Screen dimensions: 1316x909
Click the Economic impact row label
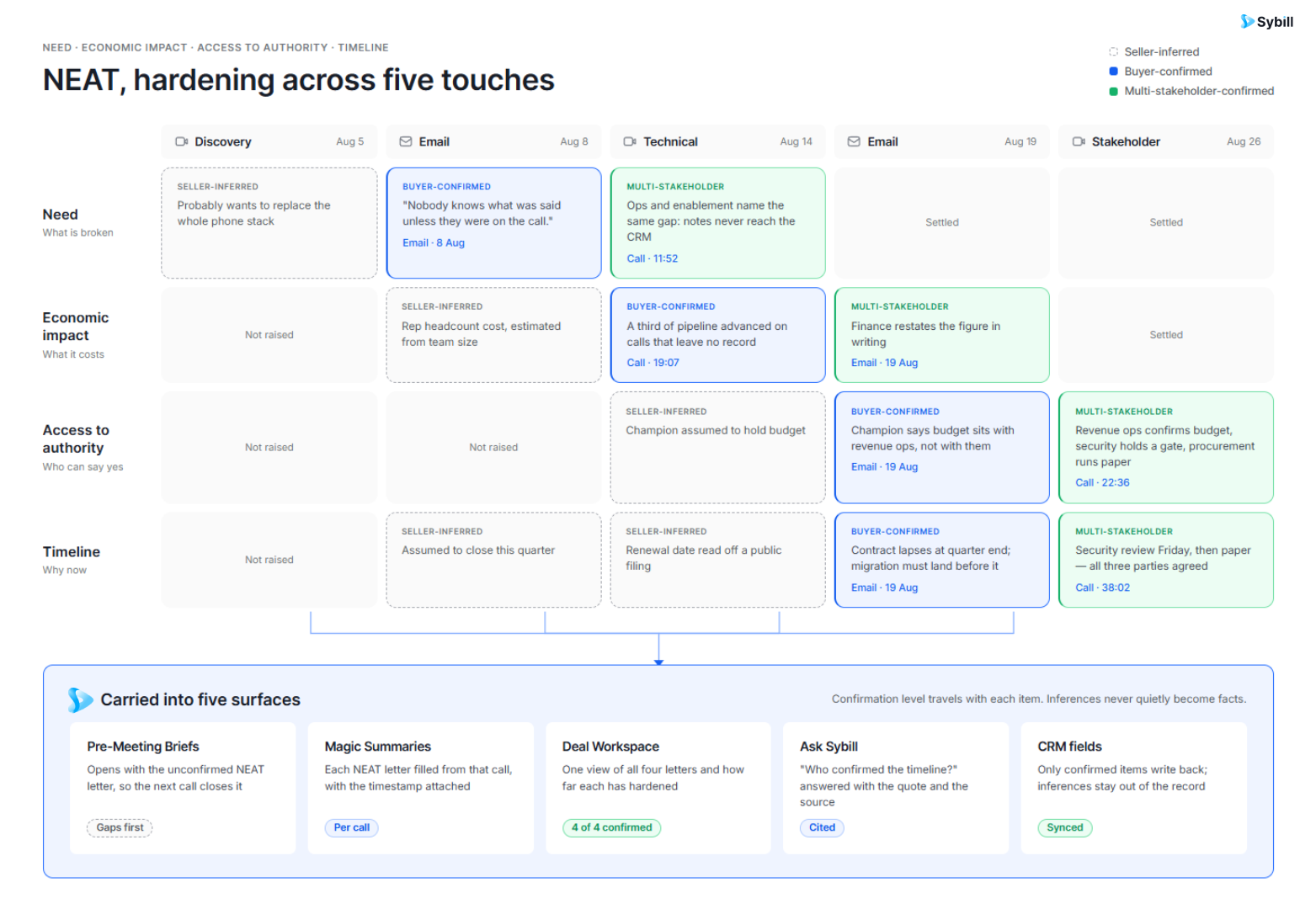coord(76,327)
